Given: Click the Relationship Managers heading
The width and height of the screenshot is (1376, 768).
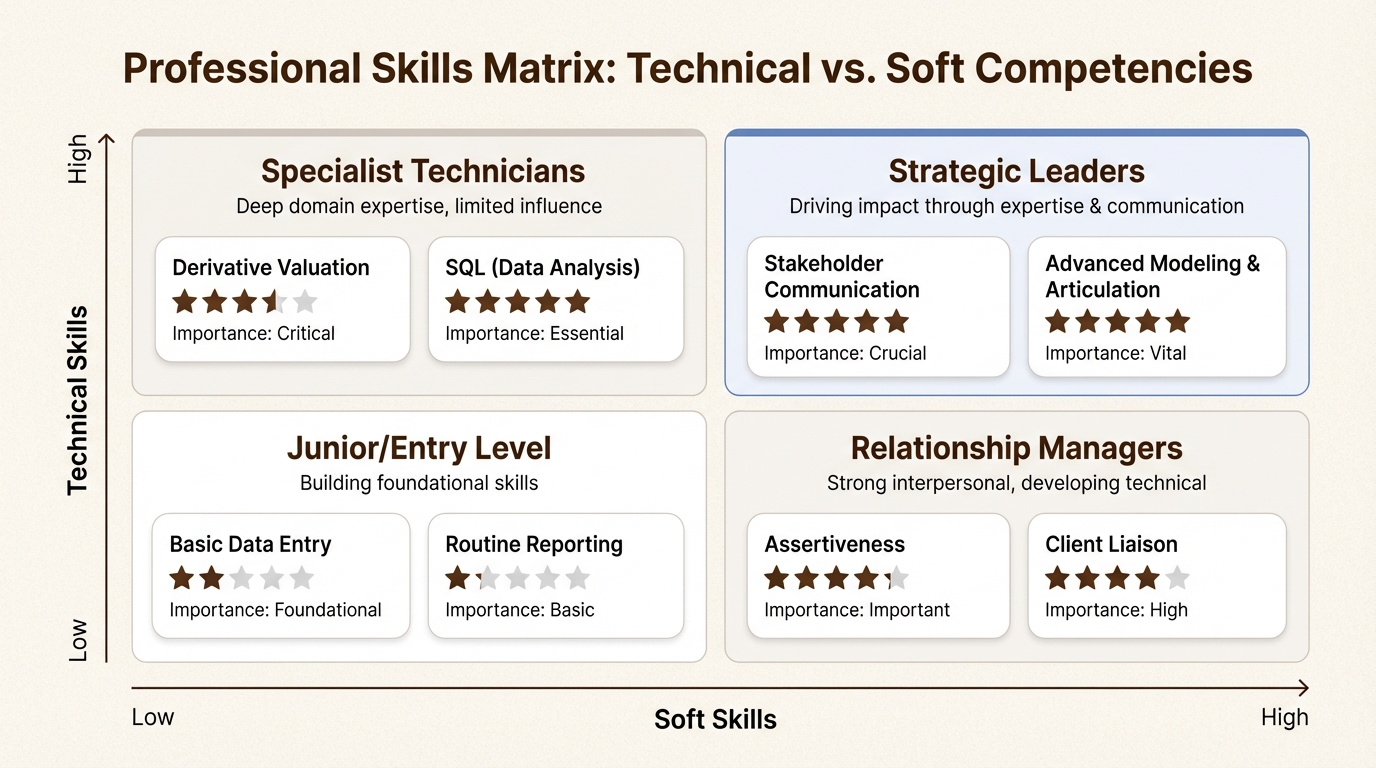Looking at the screenshot, I should [x=1016, y=448].
